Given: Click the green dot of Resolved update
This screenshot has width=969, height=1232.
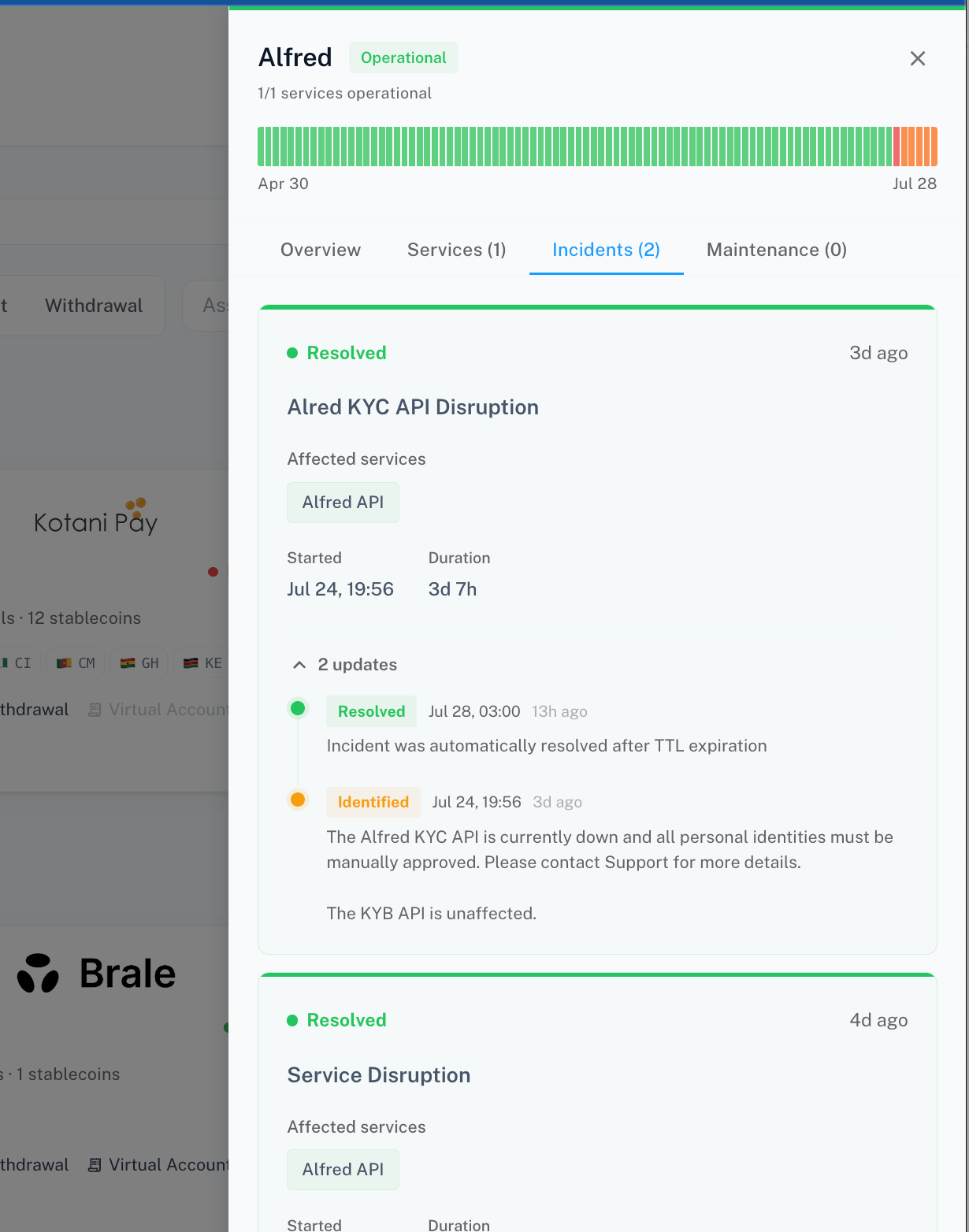Looking at the screenshot, I should (x=298, y=708).
